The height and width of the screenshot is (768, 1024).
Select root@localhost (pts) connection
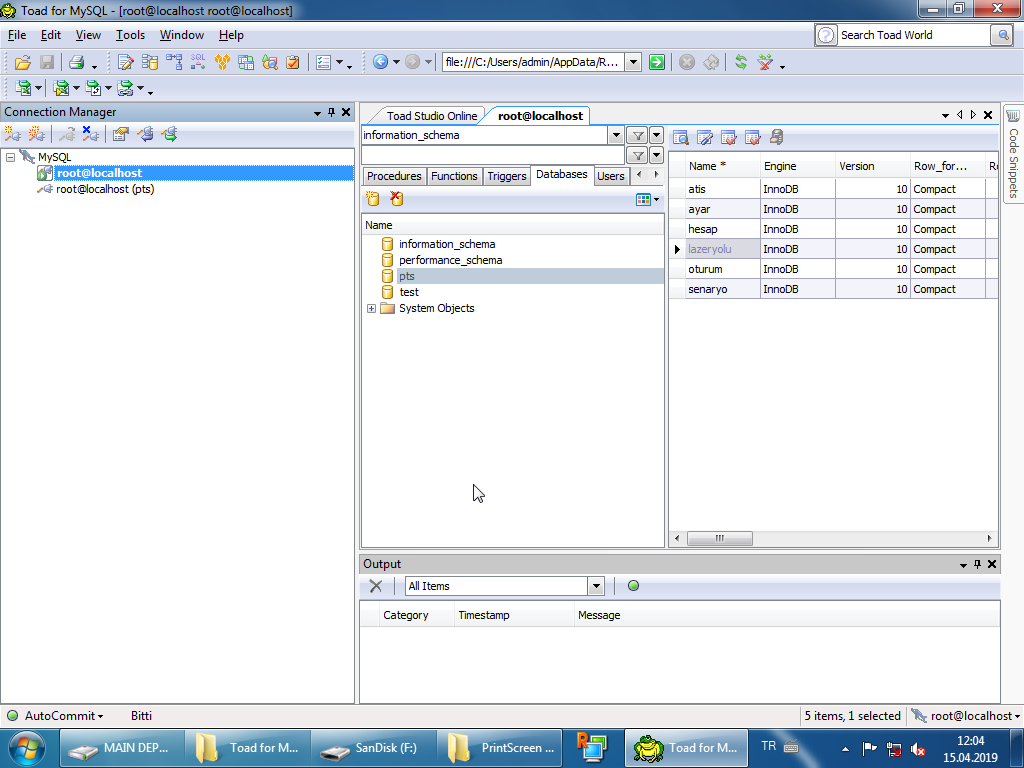(x=104, y=189)
